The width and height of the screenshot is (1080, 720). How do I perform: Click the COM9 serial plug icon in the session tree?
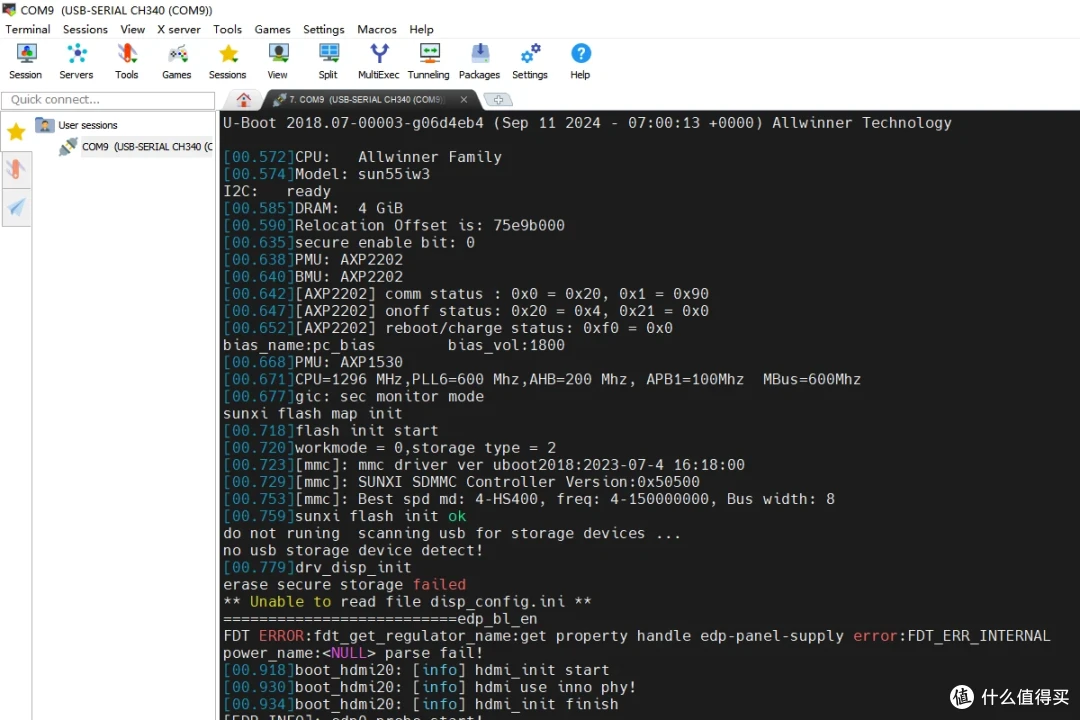68,147
